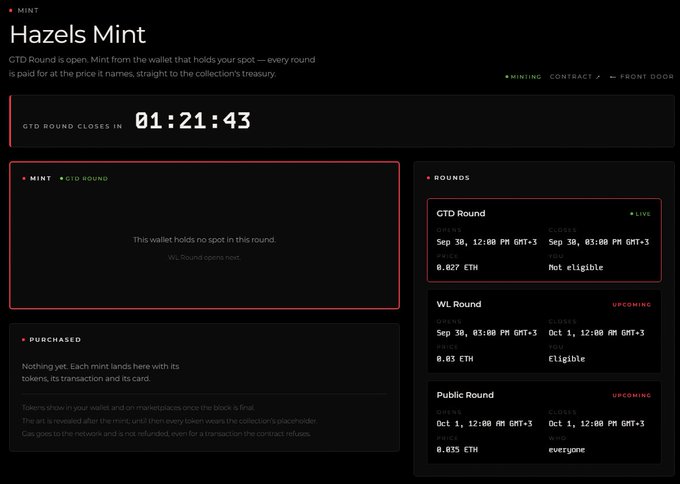Screen dimensions: 680x484
Task: Click the 0.035 ETH price value
Action: coord(457,450)
